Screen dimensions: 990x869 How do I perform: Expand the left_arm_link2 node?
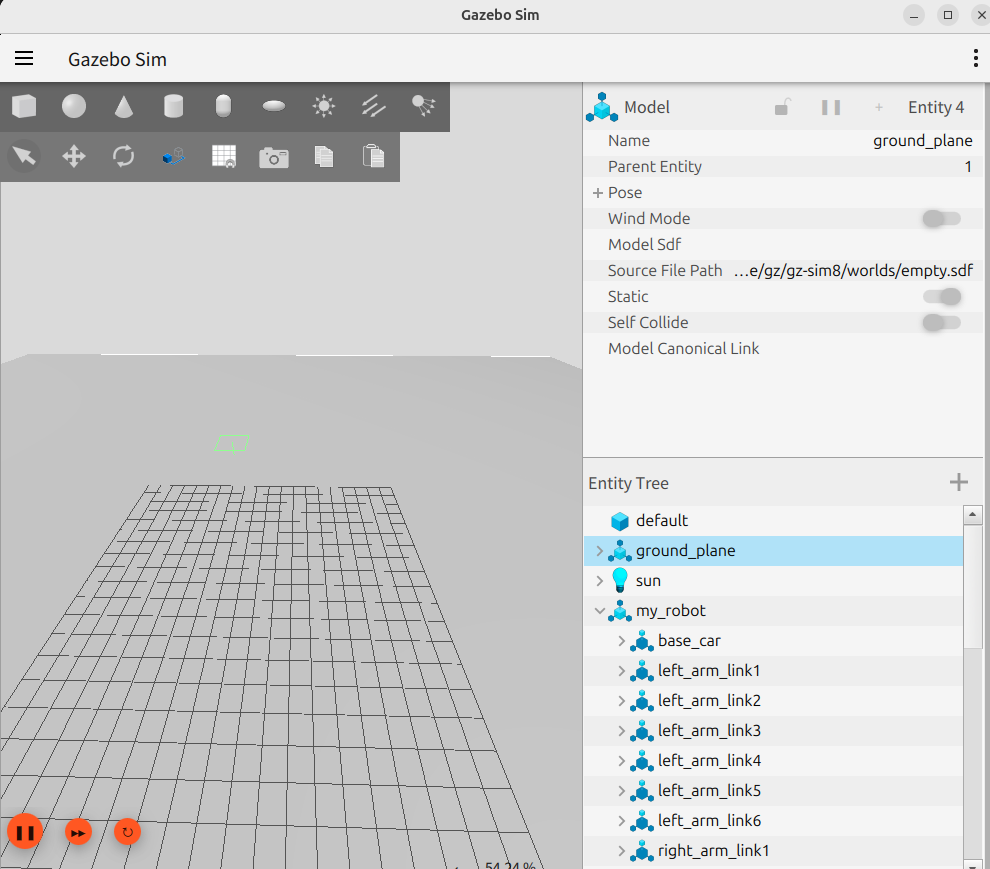[x=621, y=701]
